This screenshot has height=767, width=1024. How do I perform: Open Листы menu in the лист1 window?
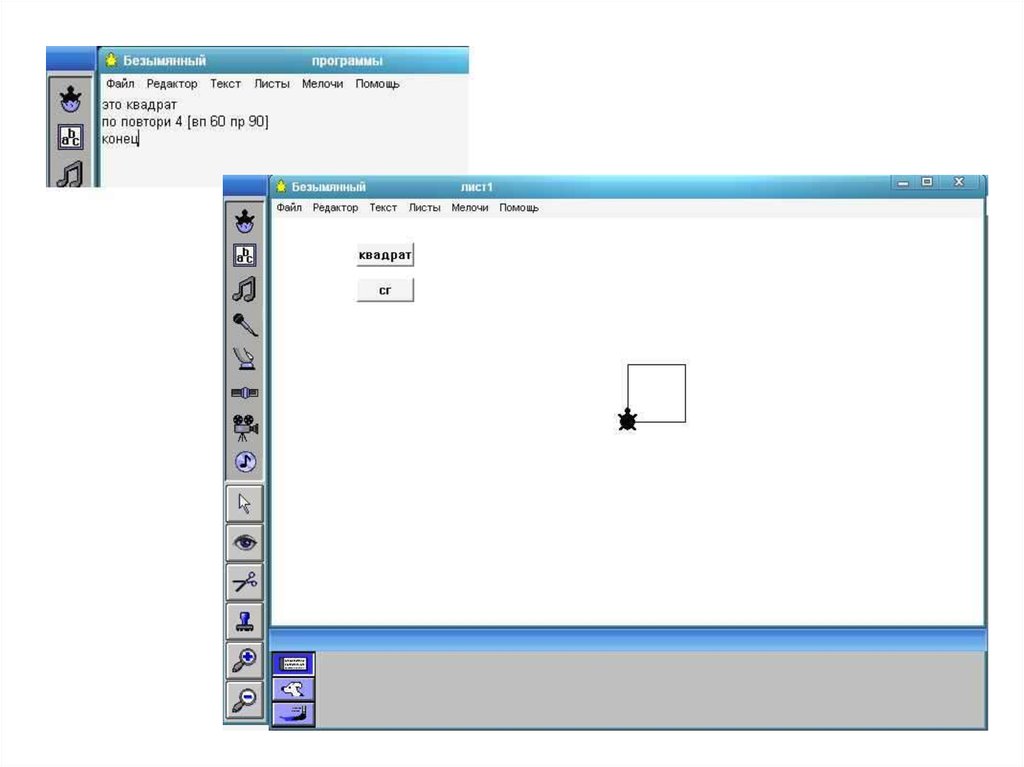click(x=424, y=208)
